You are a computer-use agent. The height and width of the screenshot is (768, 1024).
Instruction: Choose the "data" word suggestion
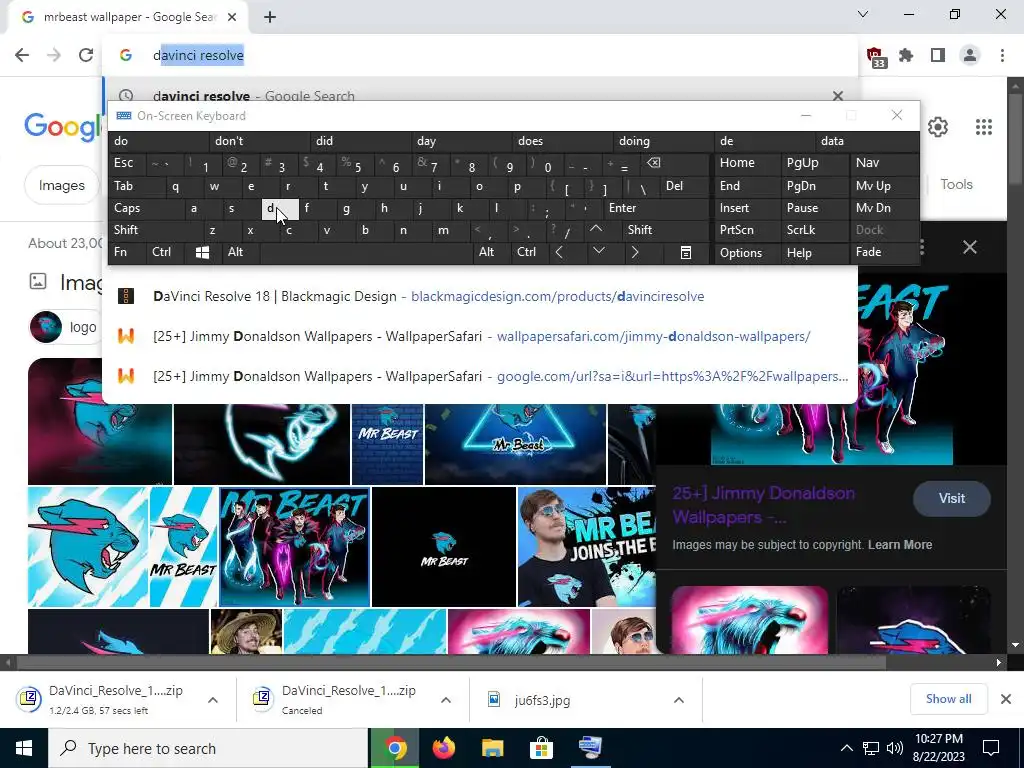coord(866,141)
